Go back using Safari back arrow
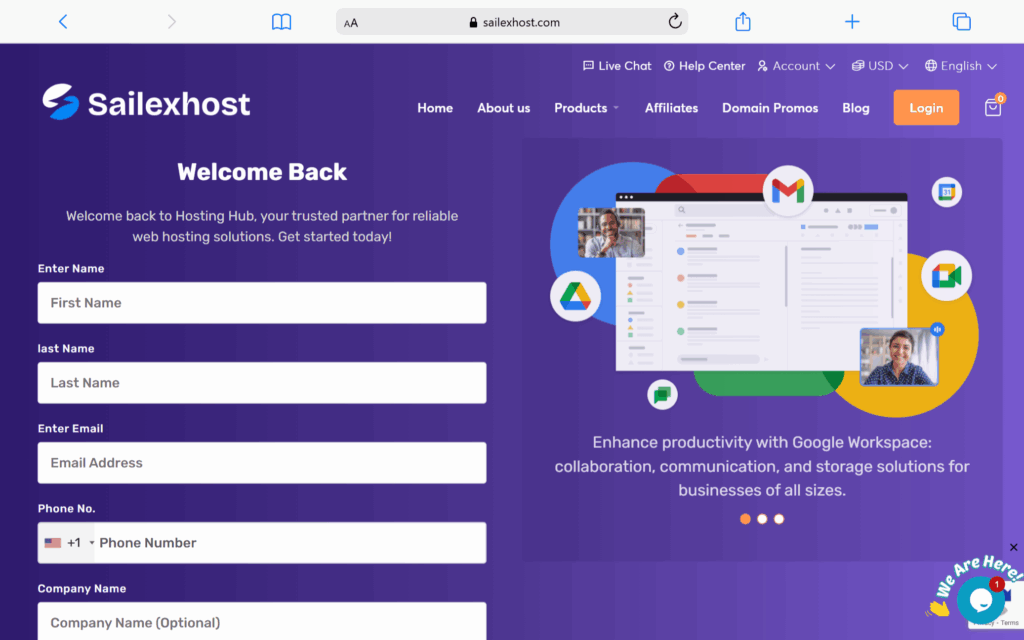This screenshot has height=640, width=1024. [63, 22]
